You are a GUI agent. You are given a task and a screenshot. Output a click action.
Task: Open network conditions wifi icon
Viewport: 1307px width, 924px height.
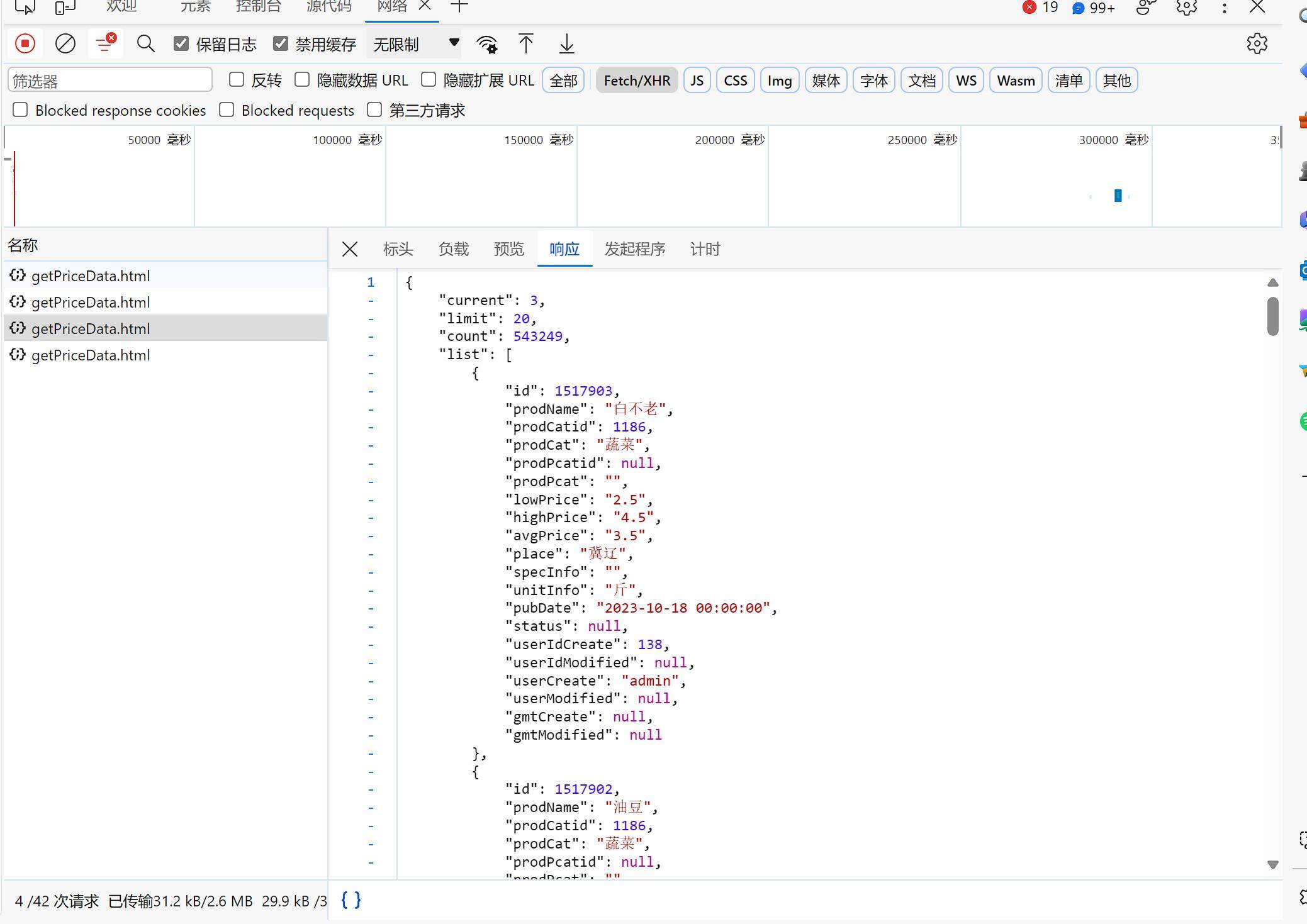coord(486,44)
